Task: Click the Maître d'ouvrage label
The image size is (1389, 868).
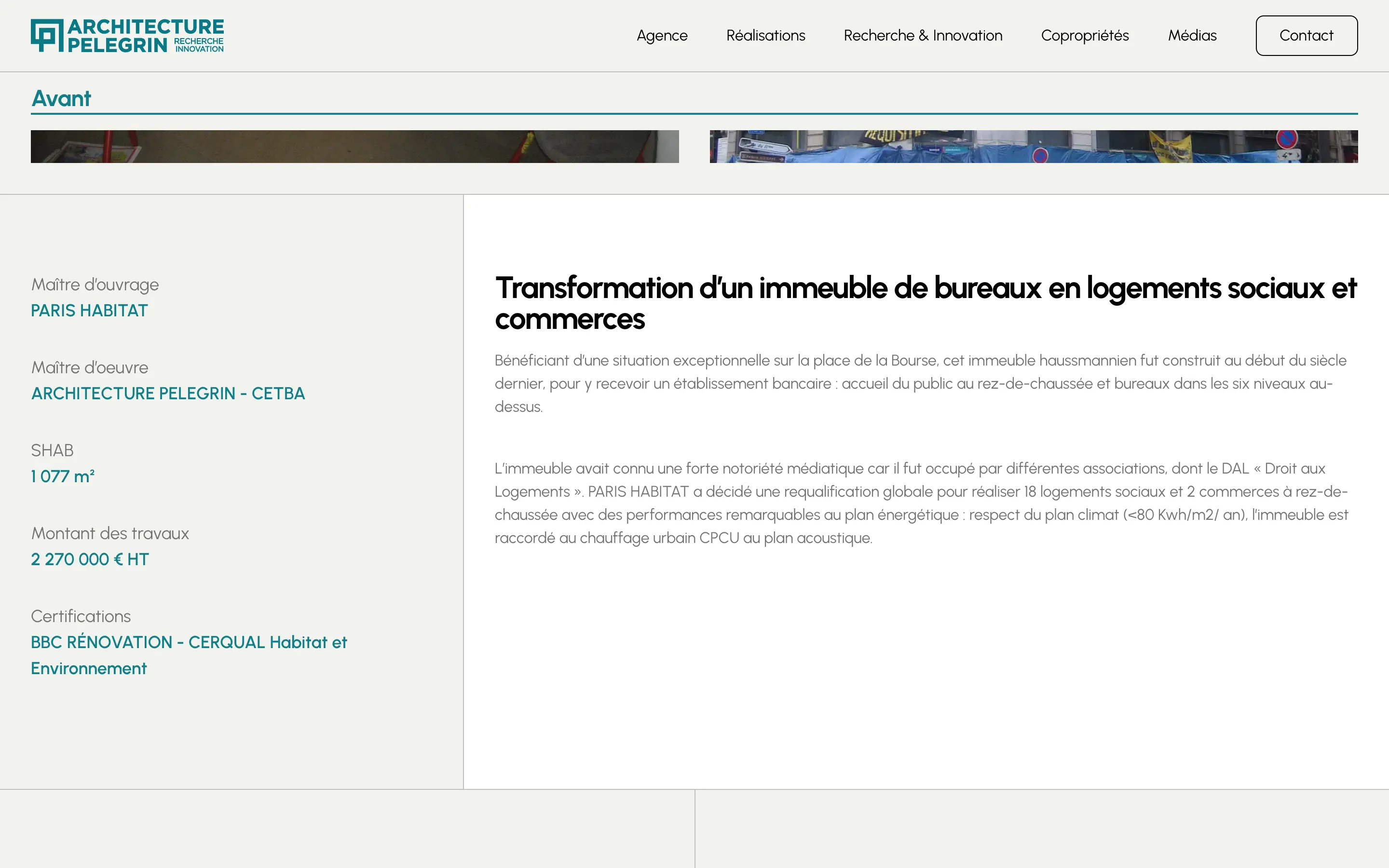Action: click(95, 285)
